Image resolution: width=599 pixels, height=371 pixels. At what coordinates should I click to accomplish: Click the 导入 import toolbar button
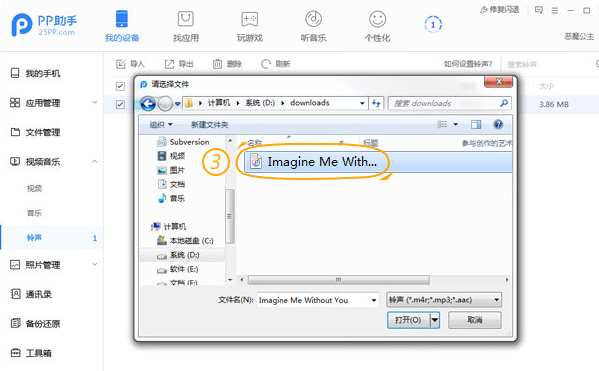(130, 64)
